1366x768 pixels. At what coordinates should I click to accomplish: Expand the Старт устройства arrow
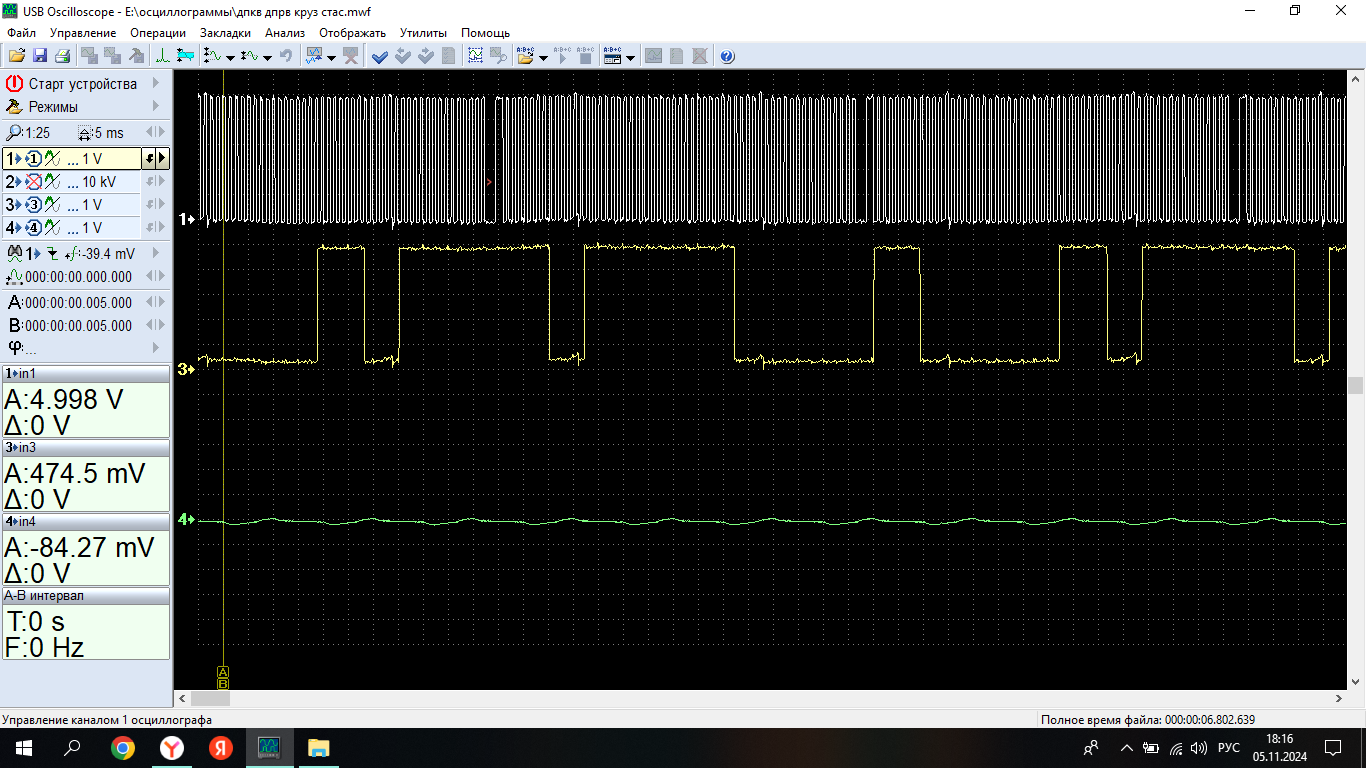[156, 83]
